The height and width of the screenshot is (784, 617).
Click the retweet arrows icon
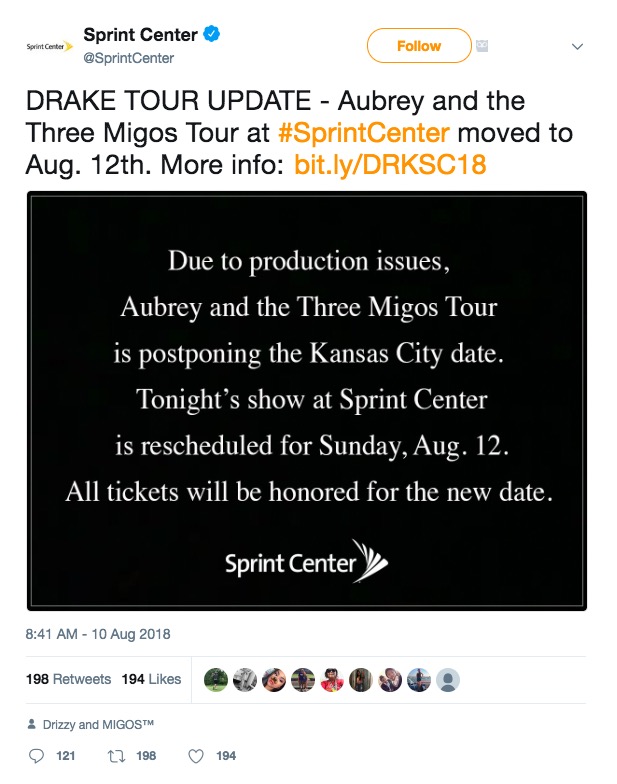(116, 756)
